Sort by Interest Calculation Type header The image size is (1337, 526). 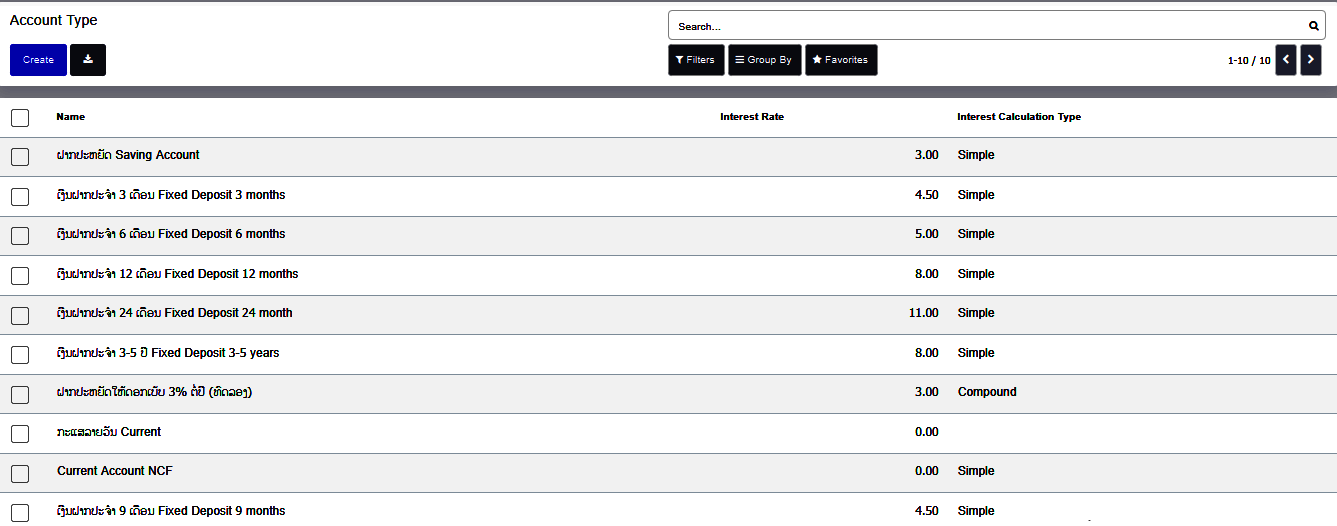pos(1018,117)
